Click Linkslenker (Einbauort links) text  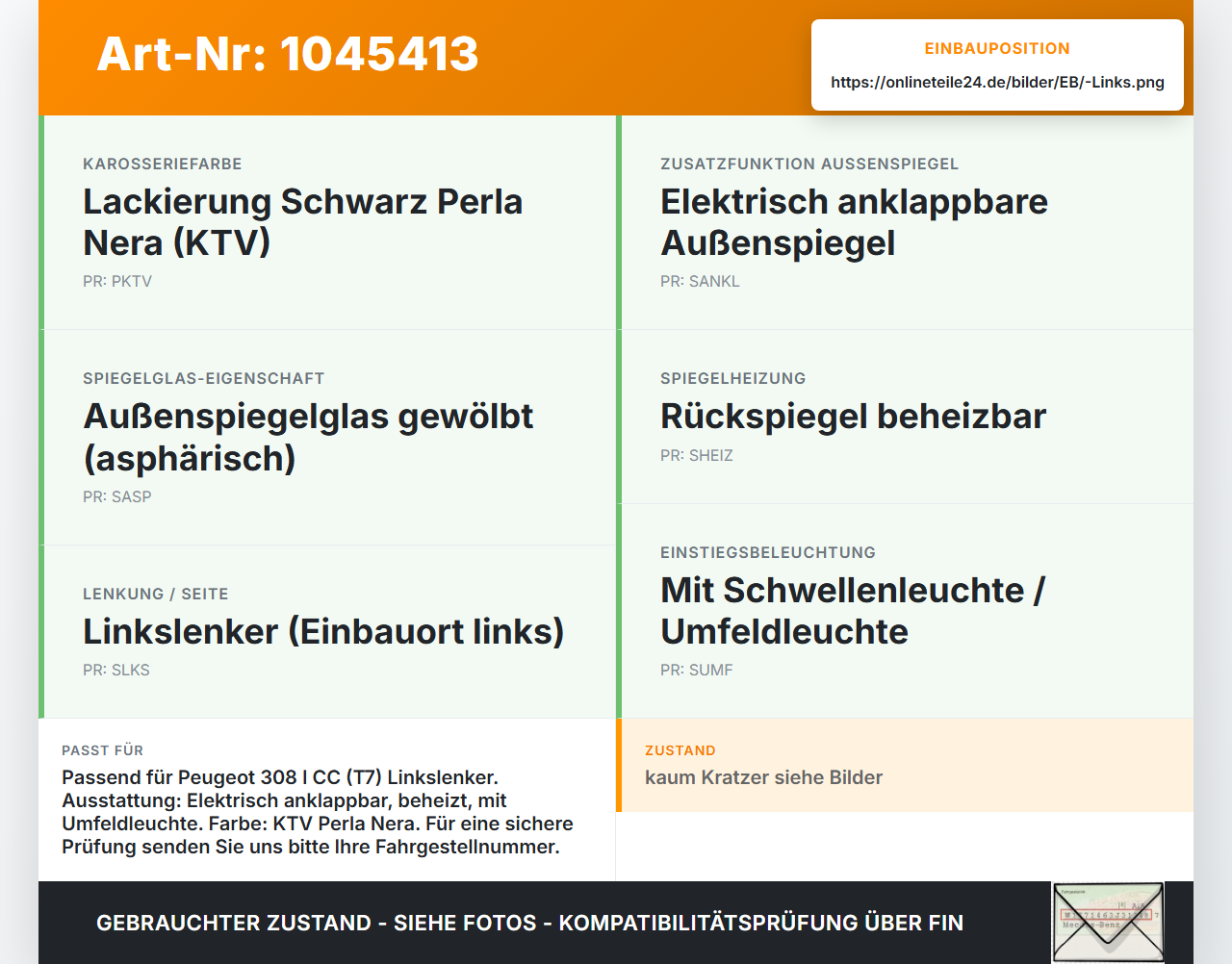[x=323, y=632]
